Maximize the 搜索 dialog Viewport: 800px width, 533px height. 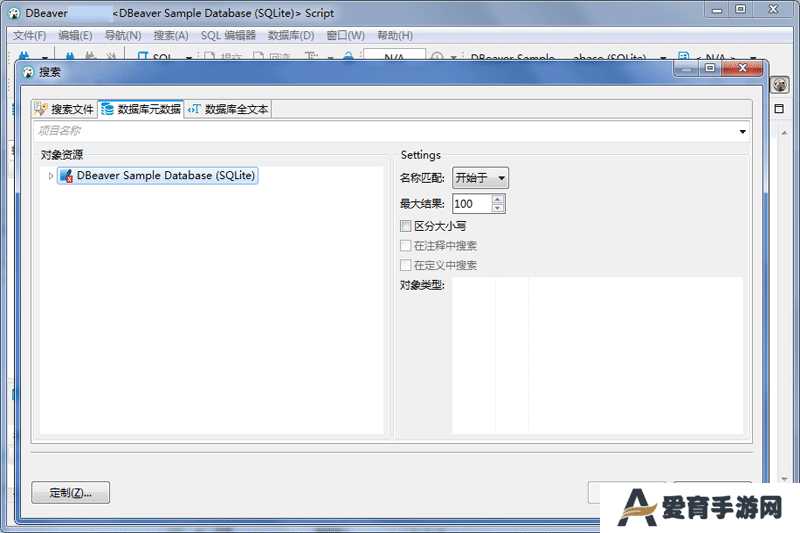[x=710, y=68]
